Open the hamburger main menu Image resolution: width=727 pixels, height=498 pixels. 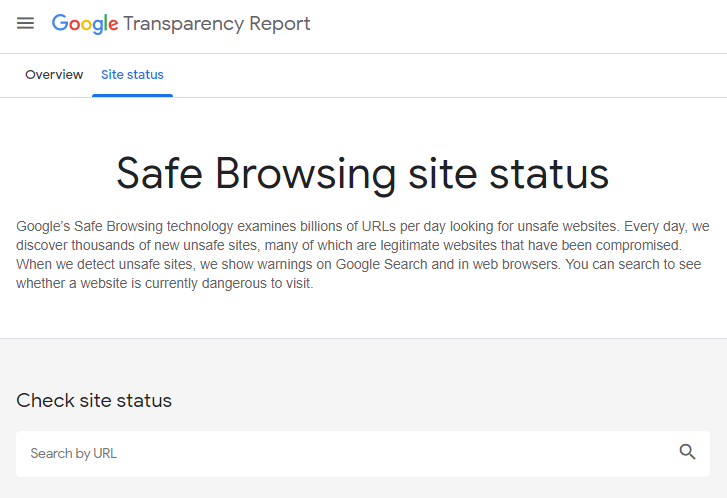click(25, 23)
